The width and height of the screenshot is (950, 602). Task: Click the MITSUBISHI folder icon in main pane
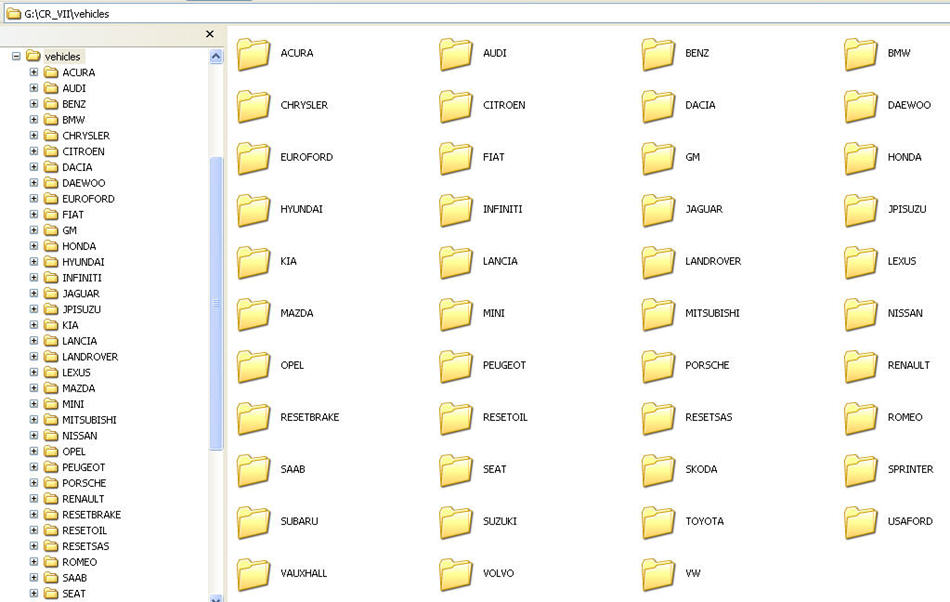[658, 315]
